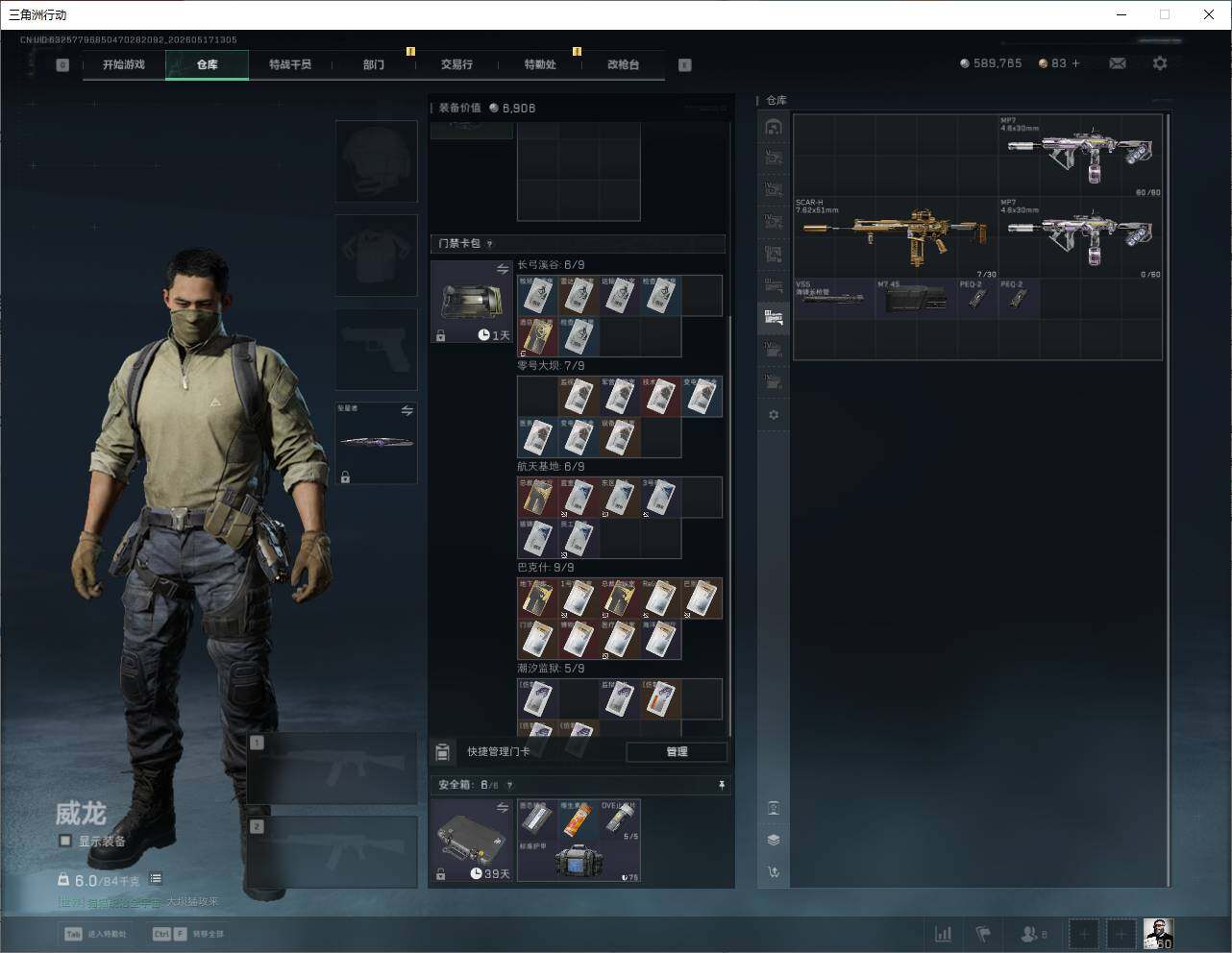The width and height of the screenshot is (1232, 953).
Task: Select the orange item in the safe box
Action: point(579,820)
